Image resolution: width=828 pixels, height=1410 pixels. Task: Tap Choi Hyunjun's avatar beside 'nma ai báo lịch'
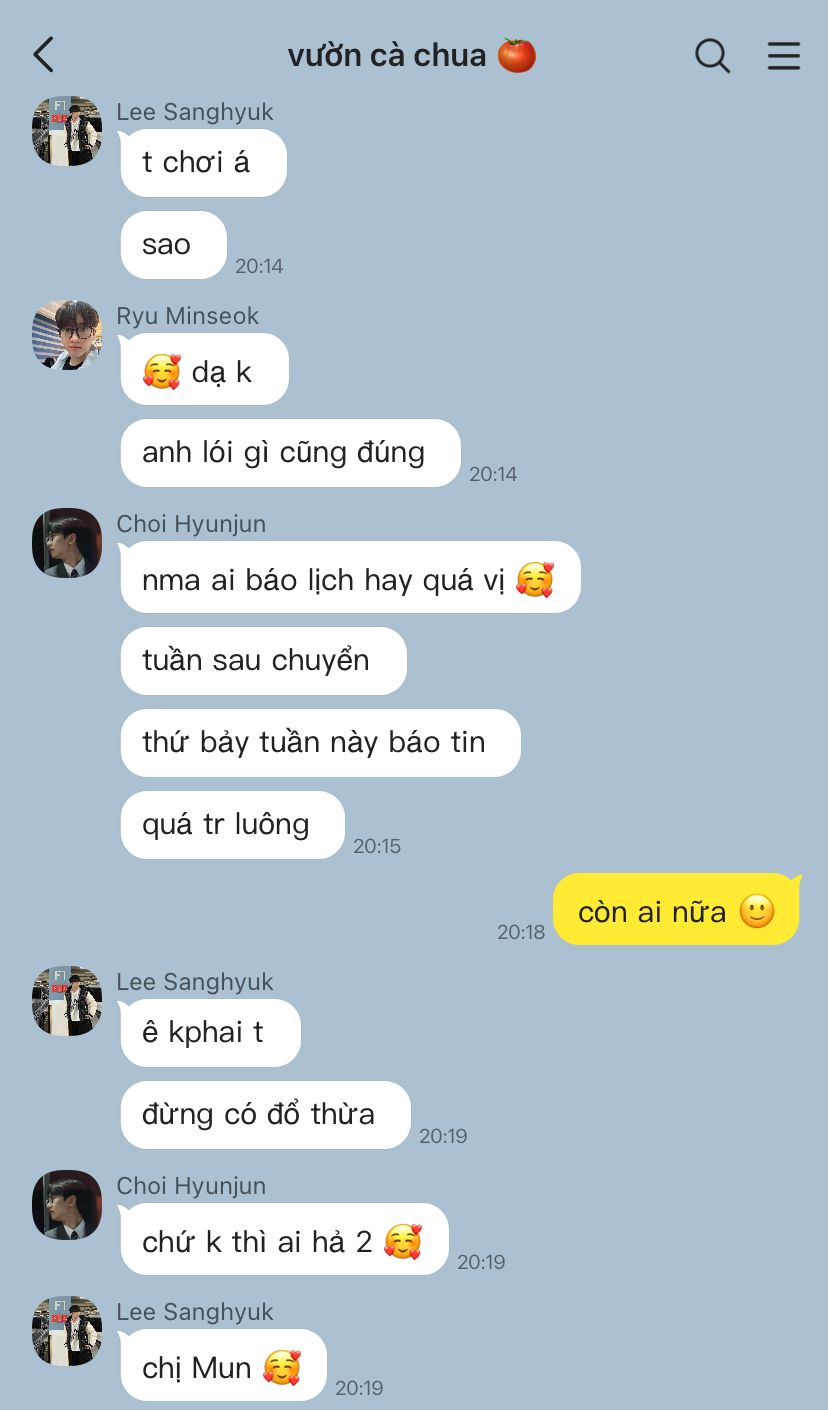point(67,543)
